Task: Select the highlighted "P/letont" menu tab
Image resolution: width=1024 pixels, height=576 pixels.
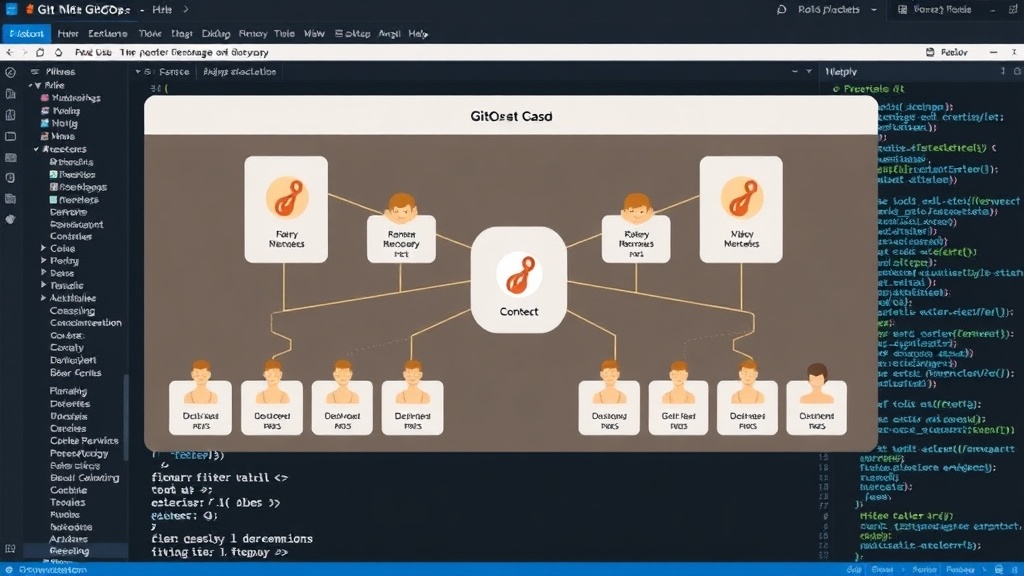Action: coord(26,33)
